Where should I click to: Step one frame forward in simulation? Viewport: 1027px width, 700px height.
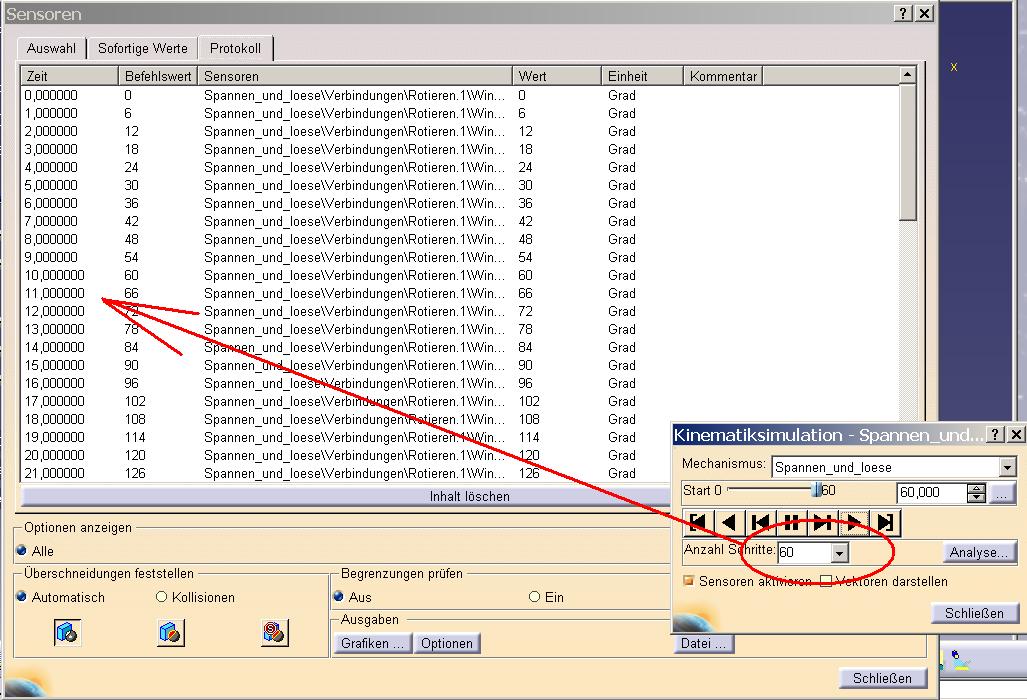pyautogui.click(x=823, y=523)
